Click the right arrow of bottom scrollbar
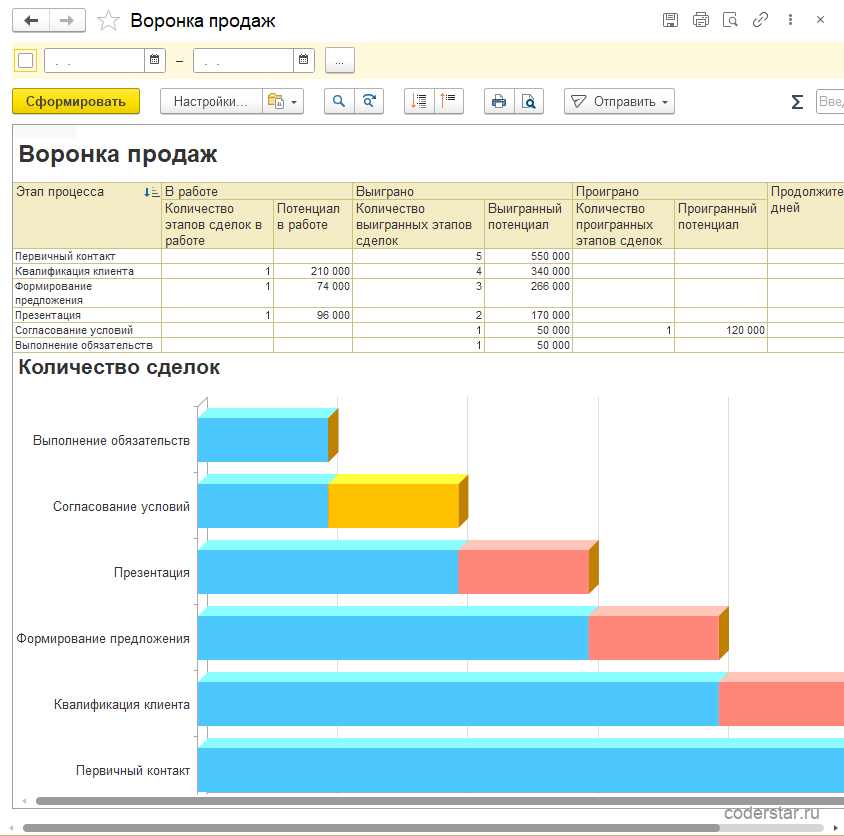844x836 pixels. (x=835, y=828)
